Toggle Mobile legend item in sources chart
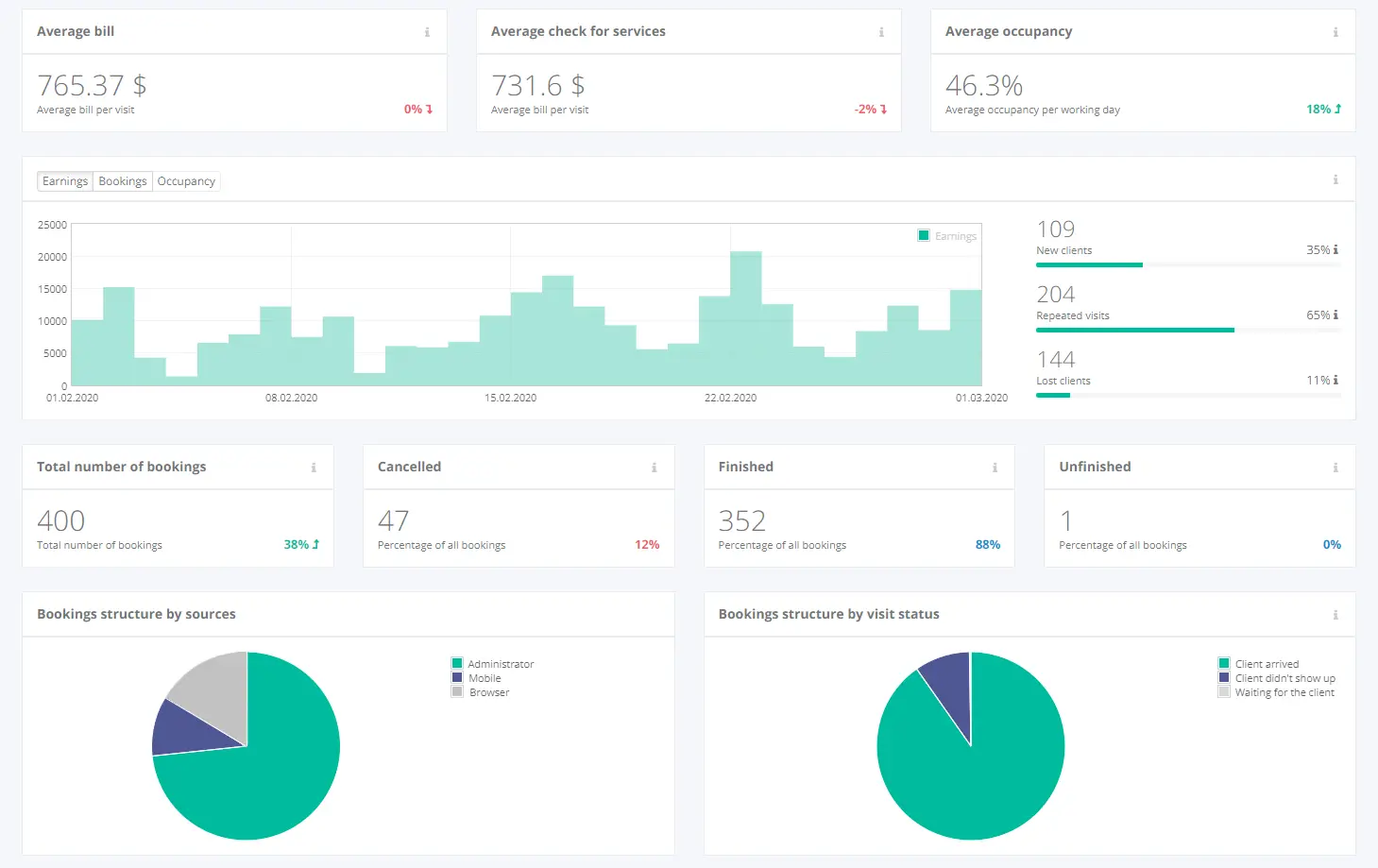 pos(477,678)
